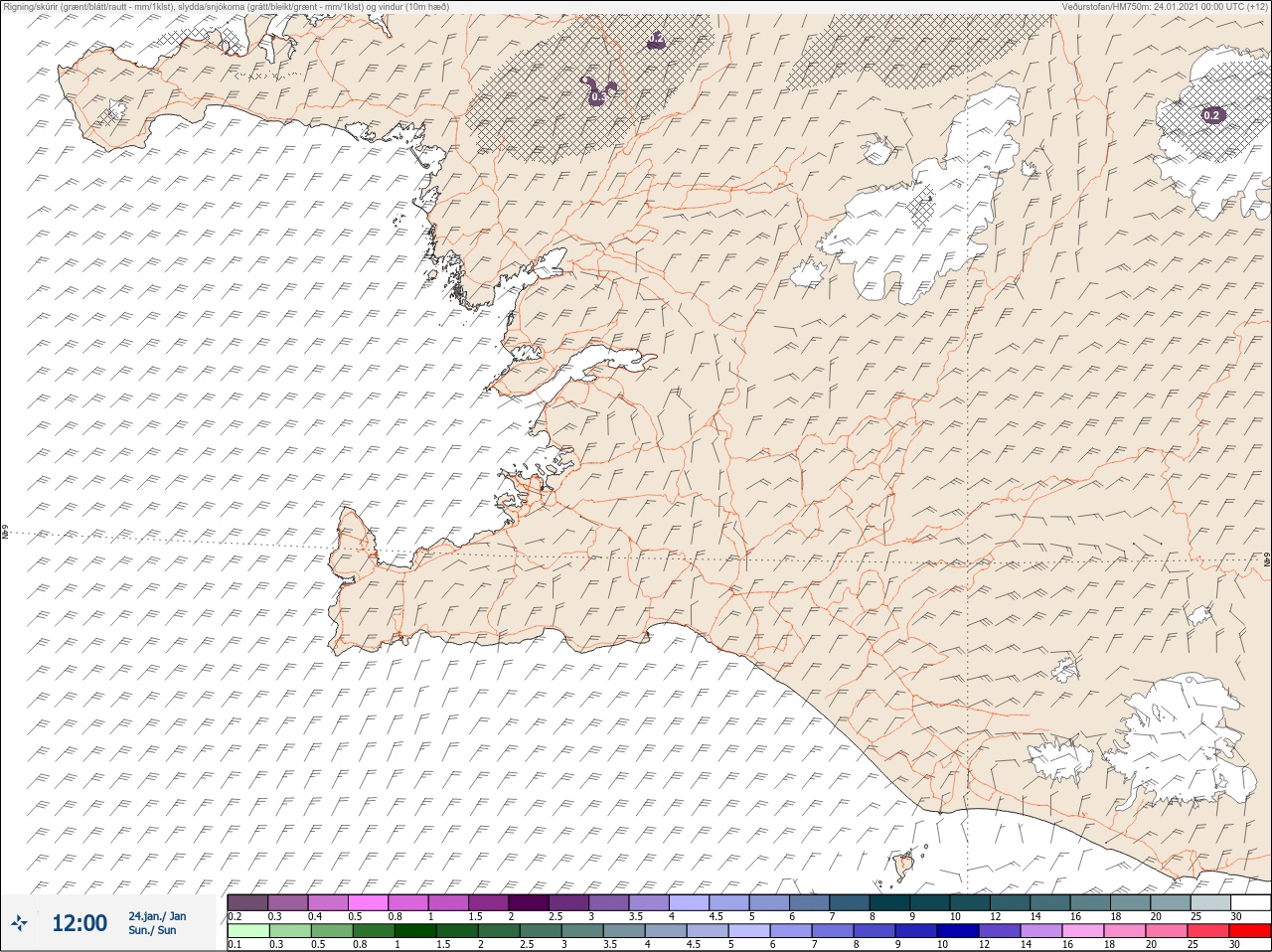Pick the white last swatch in upper legend row
Viewport: 1272px width, 952px height.
tap(1250, 902)
